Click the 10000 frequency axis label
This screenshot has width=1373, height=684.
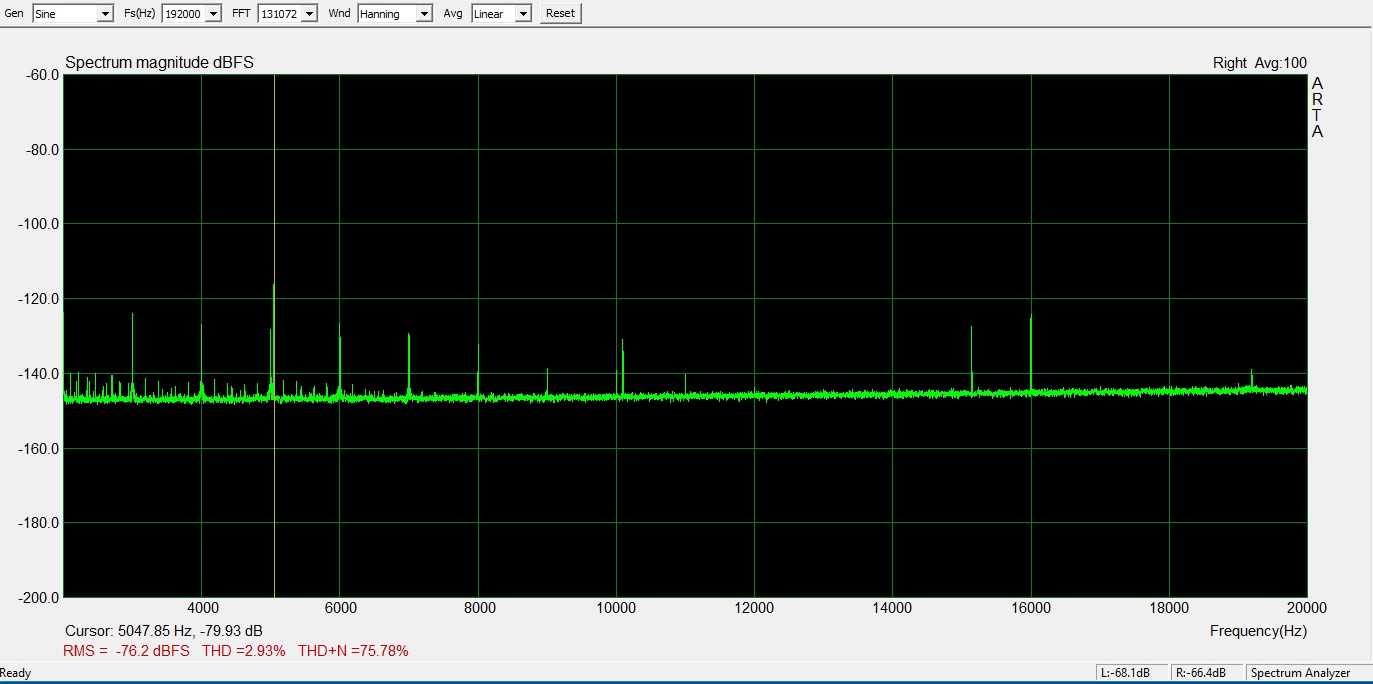click(616, 607)
